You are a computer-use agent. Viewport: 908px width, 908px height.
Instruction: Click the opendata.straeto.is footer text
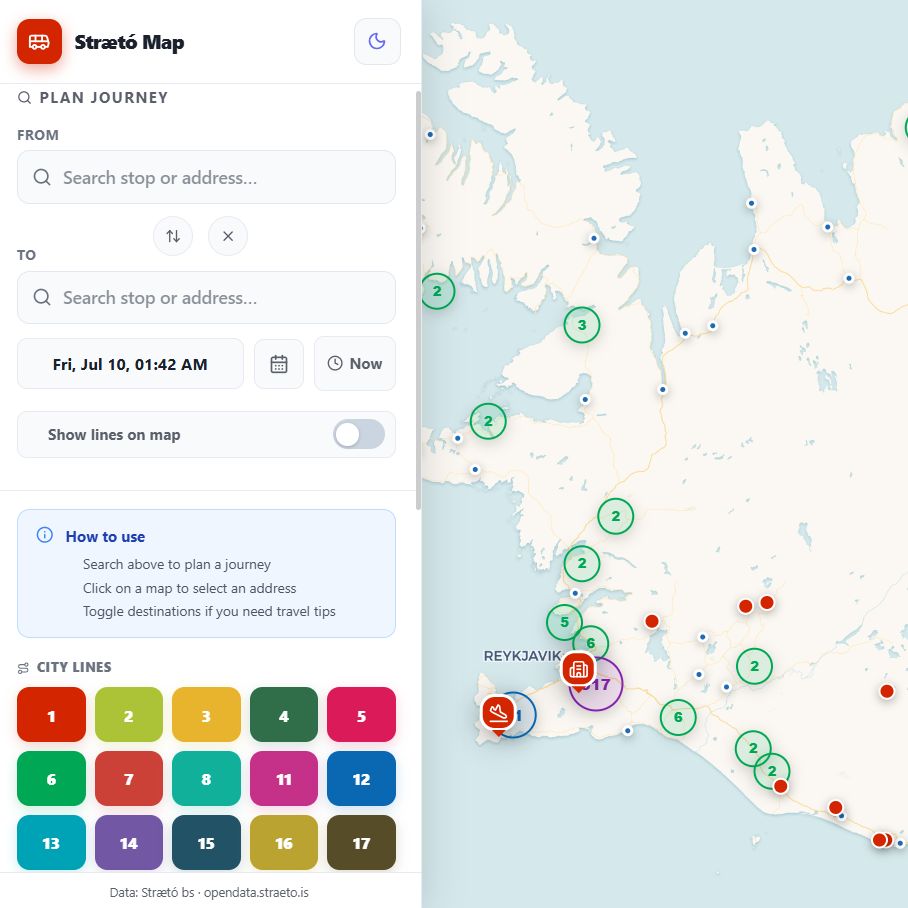pos(256,892)
